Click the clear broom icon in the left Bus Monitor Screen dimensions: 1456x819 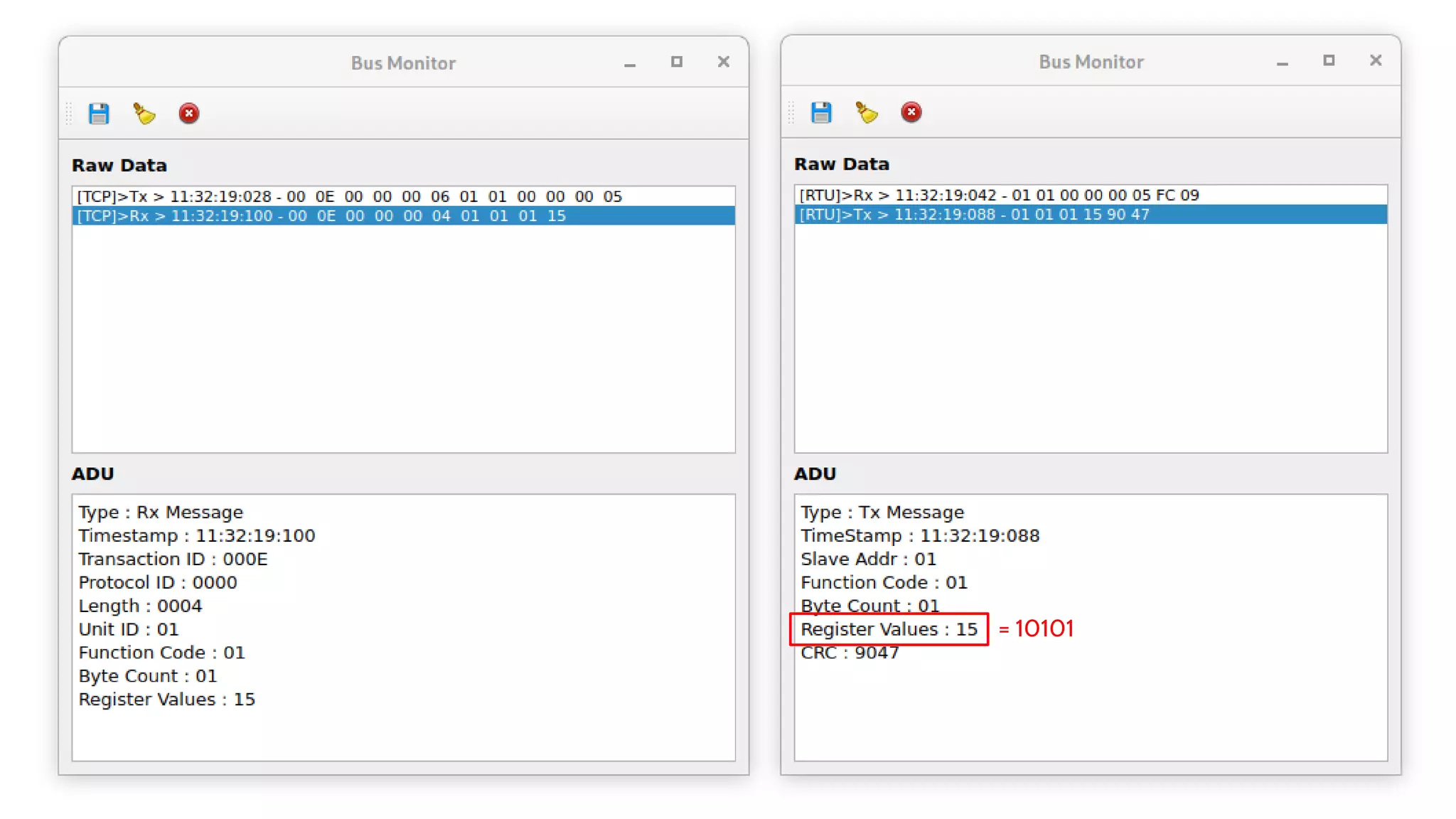pyautogui.click(x=144, y=114)
